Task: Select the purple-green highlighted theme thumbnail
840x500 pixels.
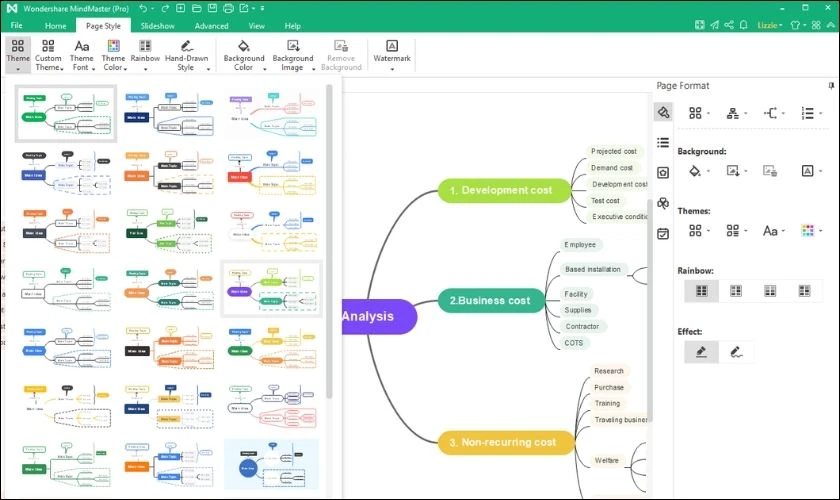Action: tap(272, 289)
